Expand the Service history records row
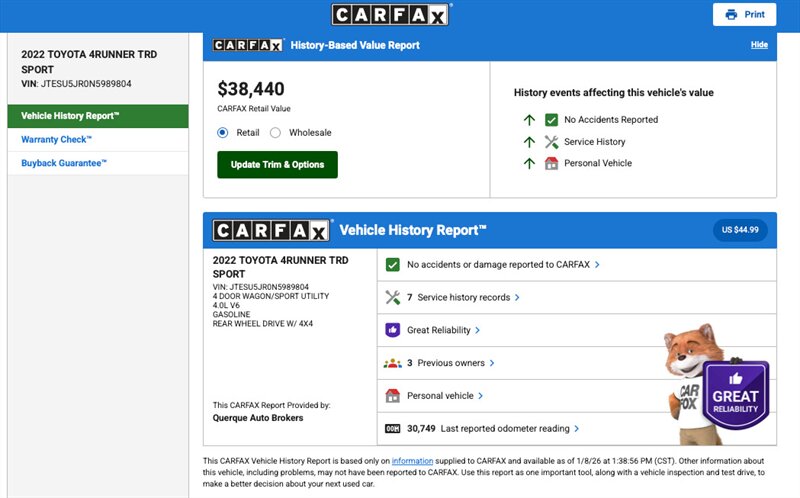Viewport: 800px width, 498px height. coord(468,297)
